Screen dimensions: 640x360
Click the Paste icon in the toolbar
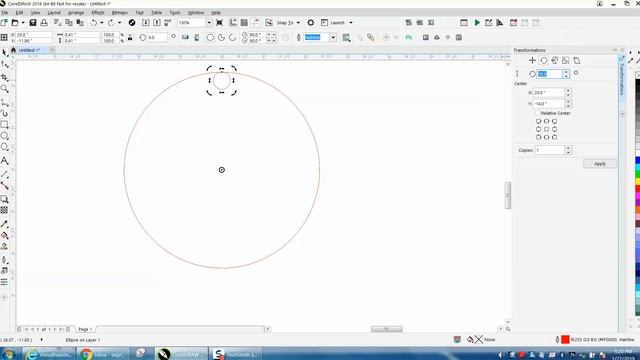click(x=80, y=23)
